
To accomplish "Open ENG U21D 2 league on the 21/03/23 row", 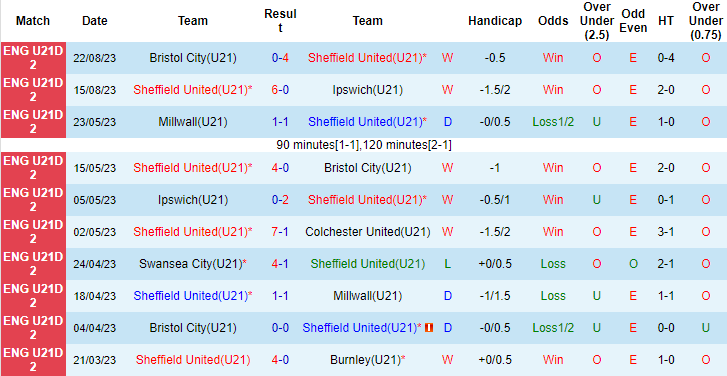I will [33, 360].
